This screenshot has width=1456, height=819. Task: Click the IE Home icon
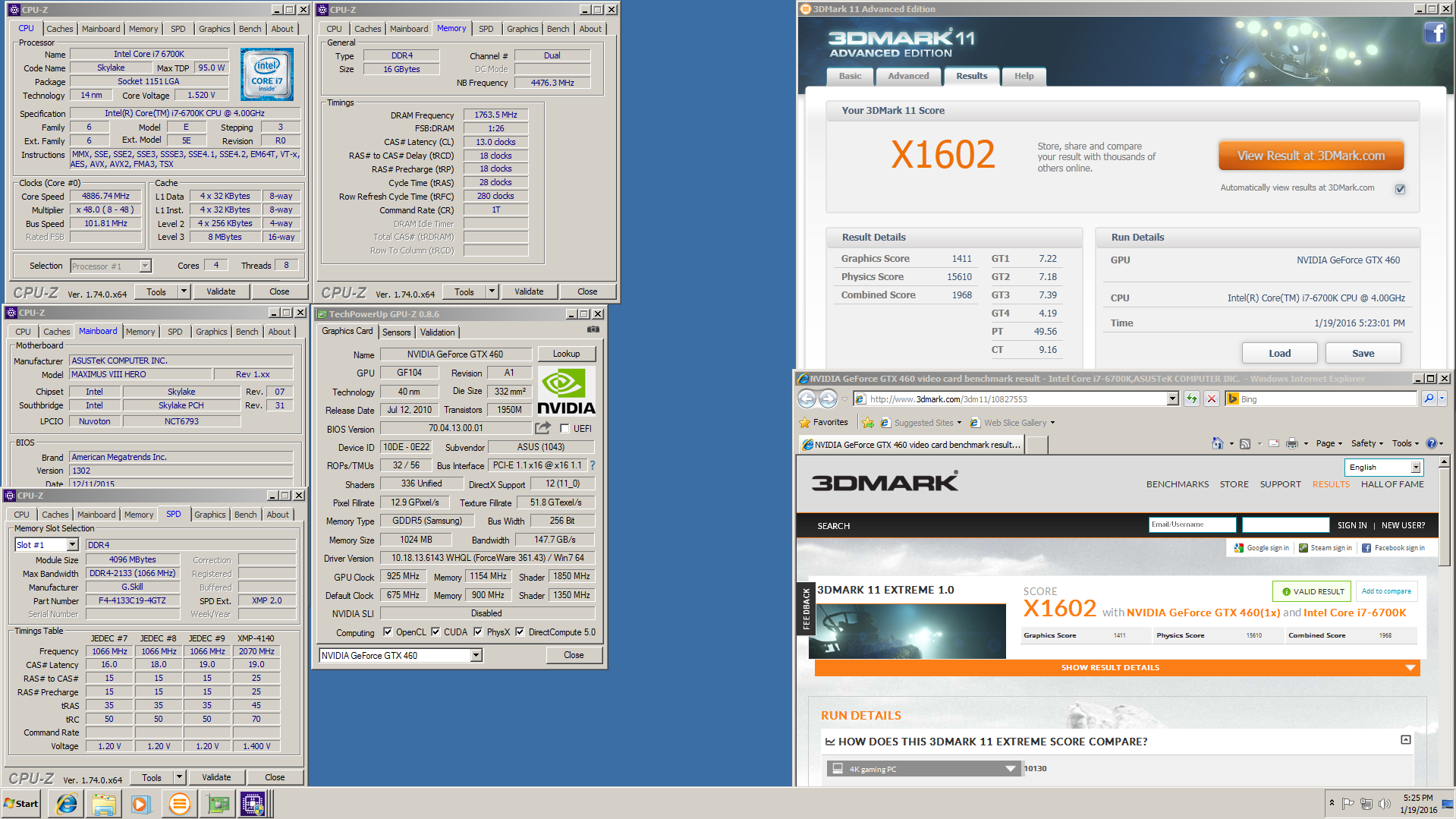pyautogui.click(x=1217, y=443)
